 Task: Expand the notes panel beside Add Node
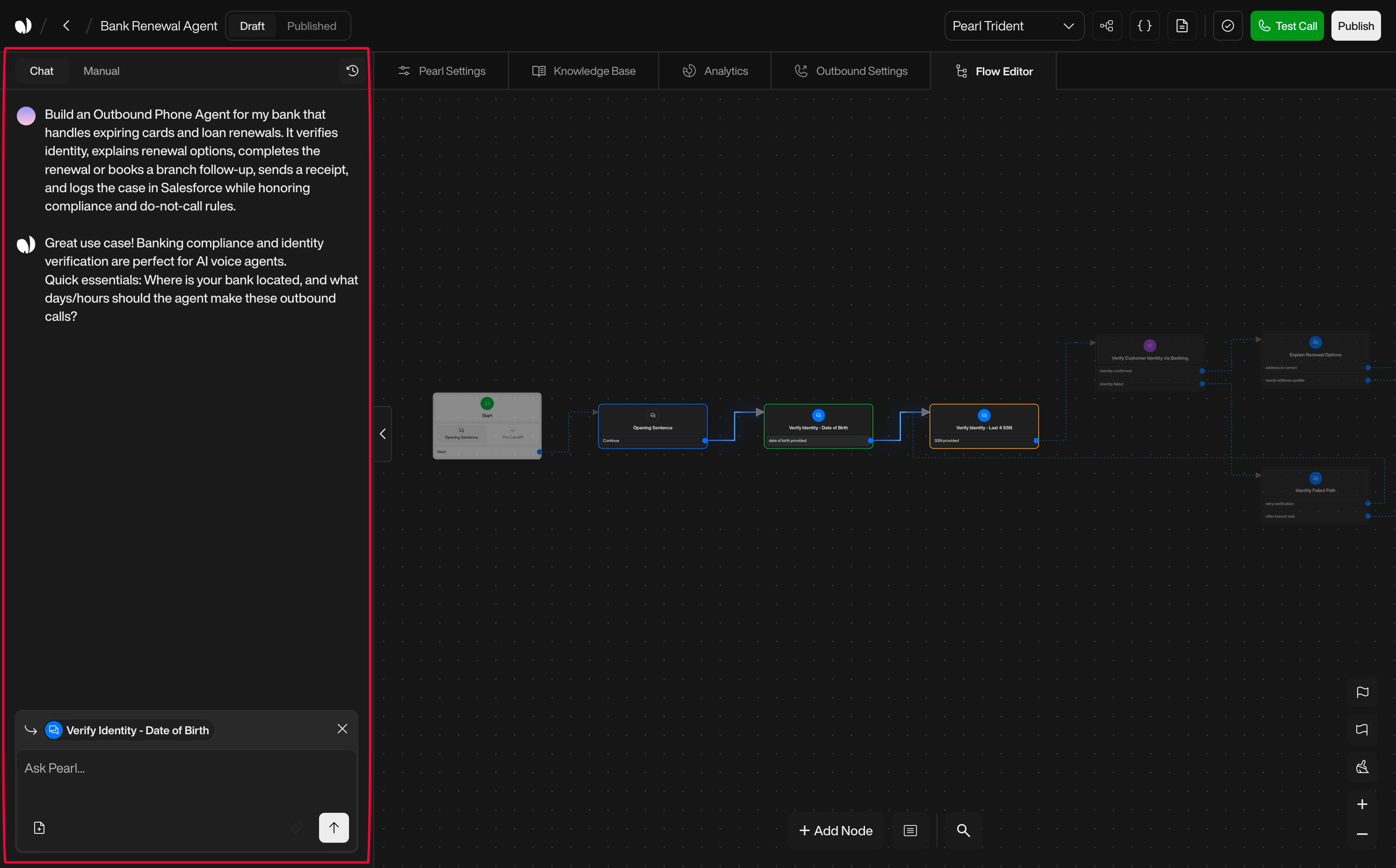909,830
